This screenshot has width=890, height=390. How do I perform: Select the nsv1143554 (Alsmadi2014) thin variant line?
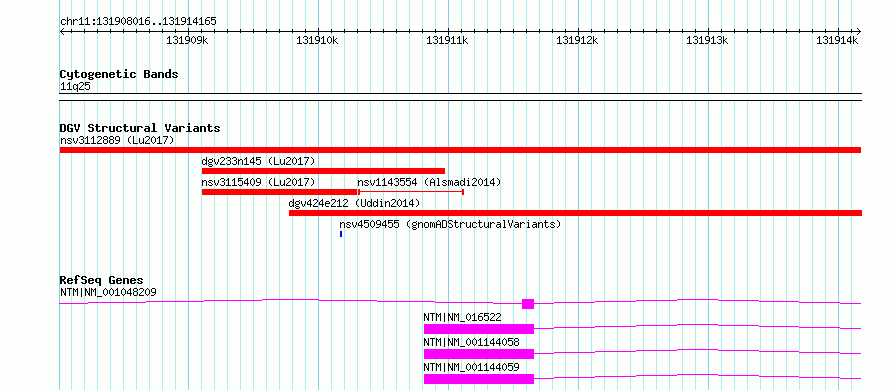point(411,192)
